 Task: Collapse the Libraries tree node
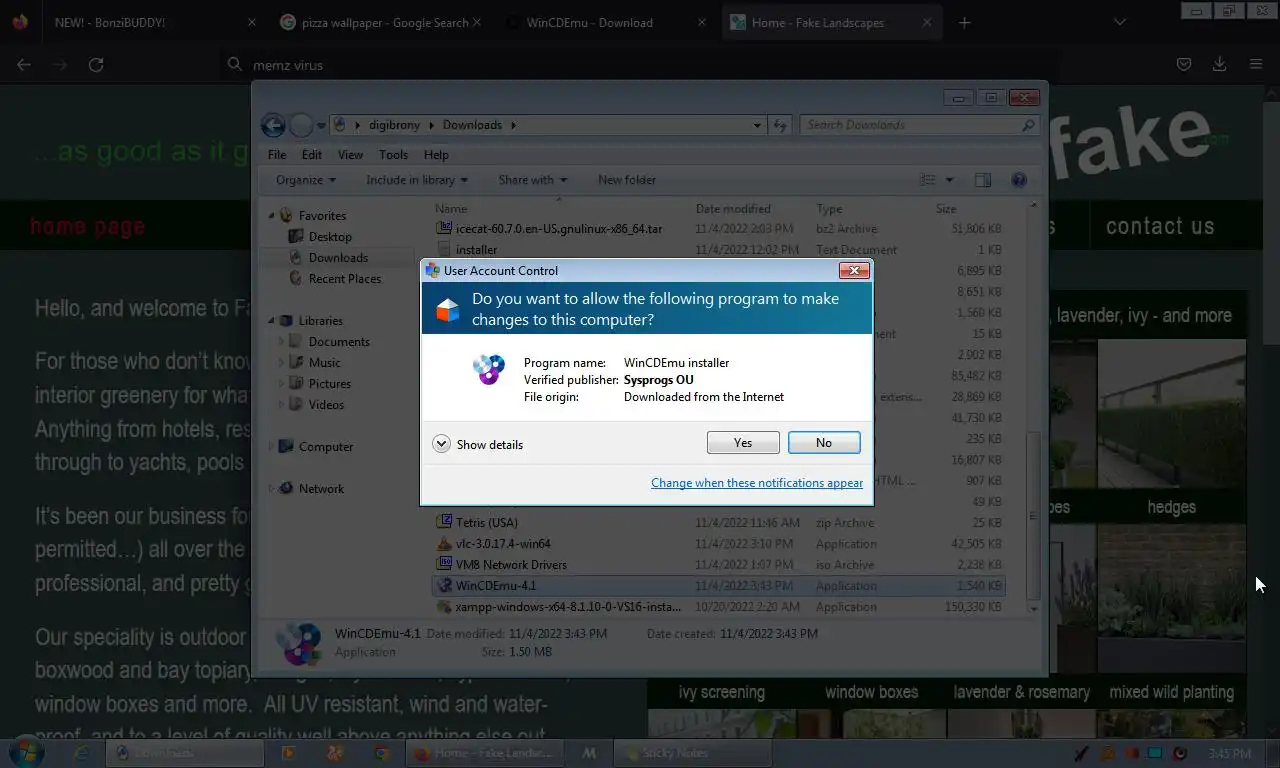[271, 320]
